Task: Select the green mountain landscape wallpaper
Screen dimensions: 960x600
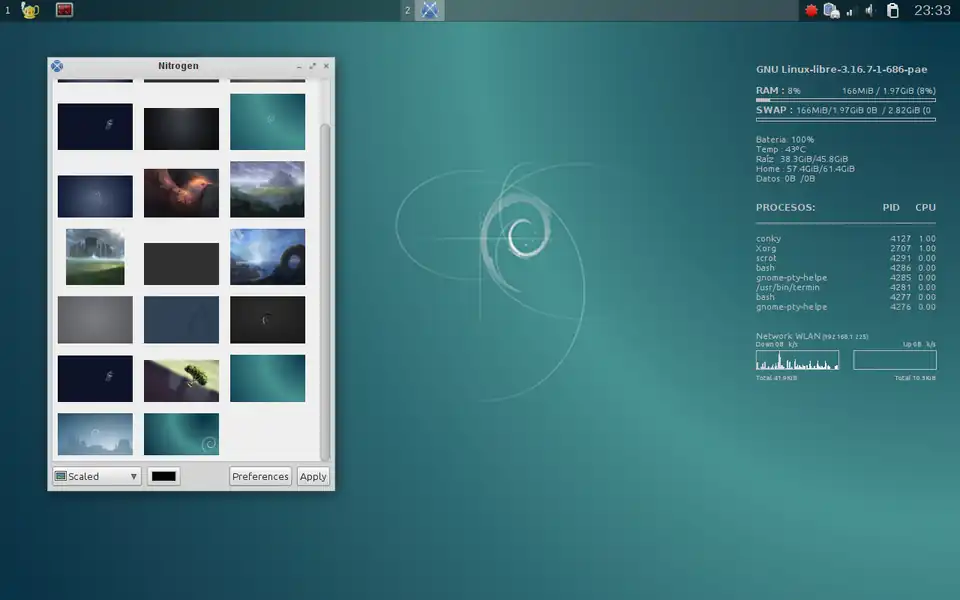Action: [x=267, y=190]
